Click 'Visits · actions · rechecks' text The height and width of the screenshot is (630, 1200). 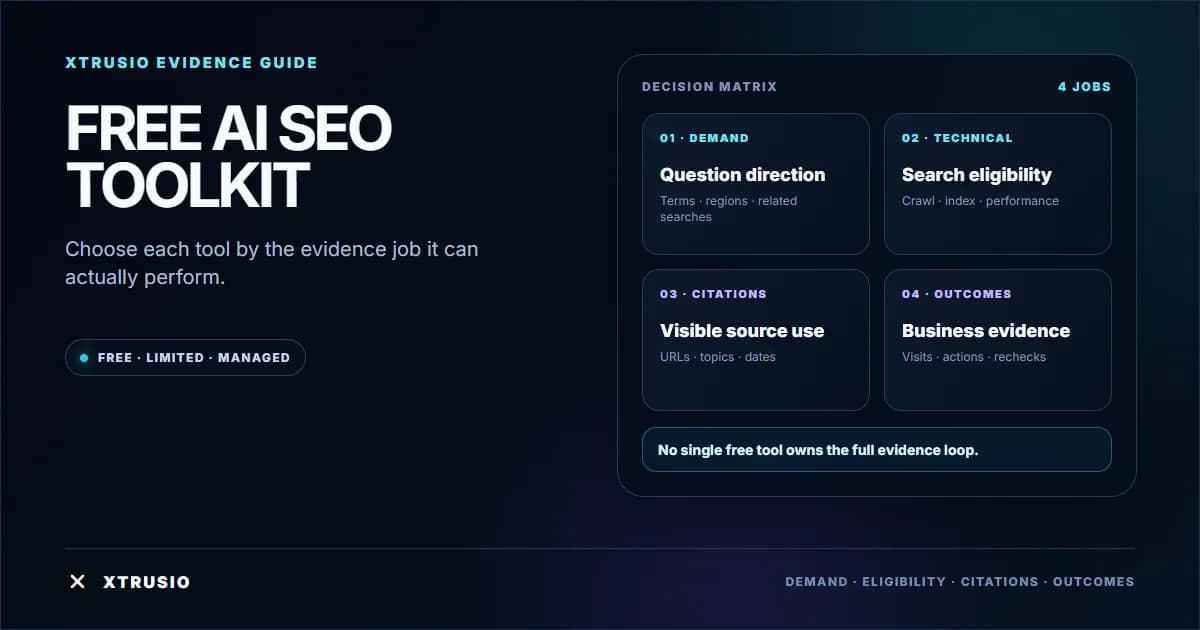point(974,357)
